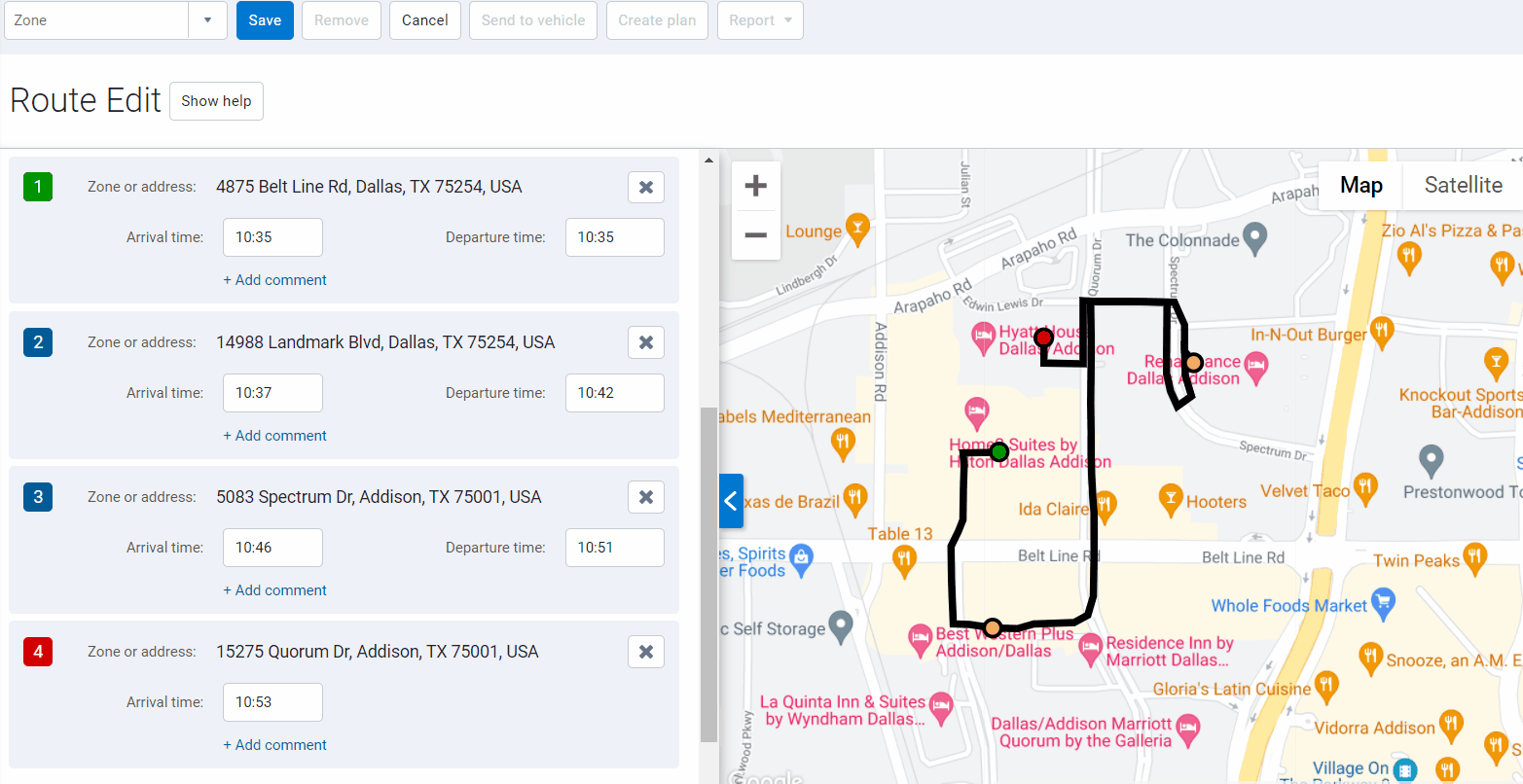This screenshot has width=1523, height=784.
Task: Switch to Map view
Action: (x=1360, y=185)
